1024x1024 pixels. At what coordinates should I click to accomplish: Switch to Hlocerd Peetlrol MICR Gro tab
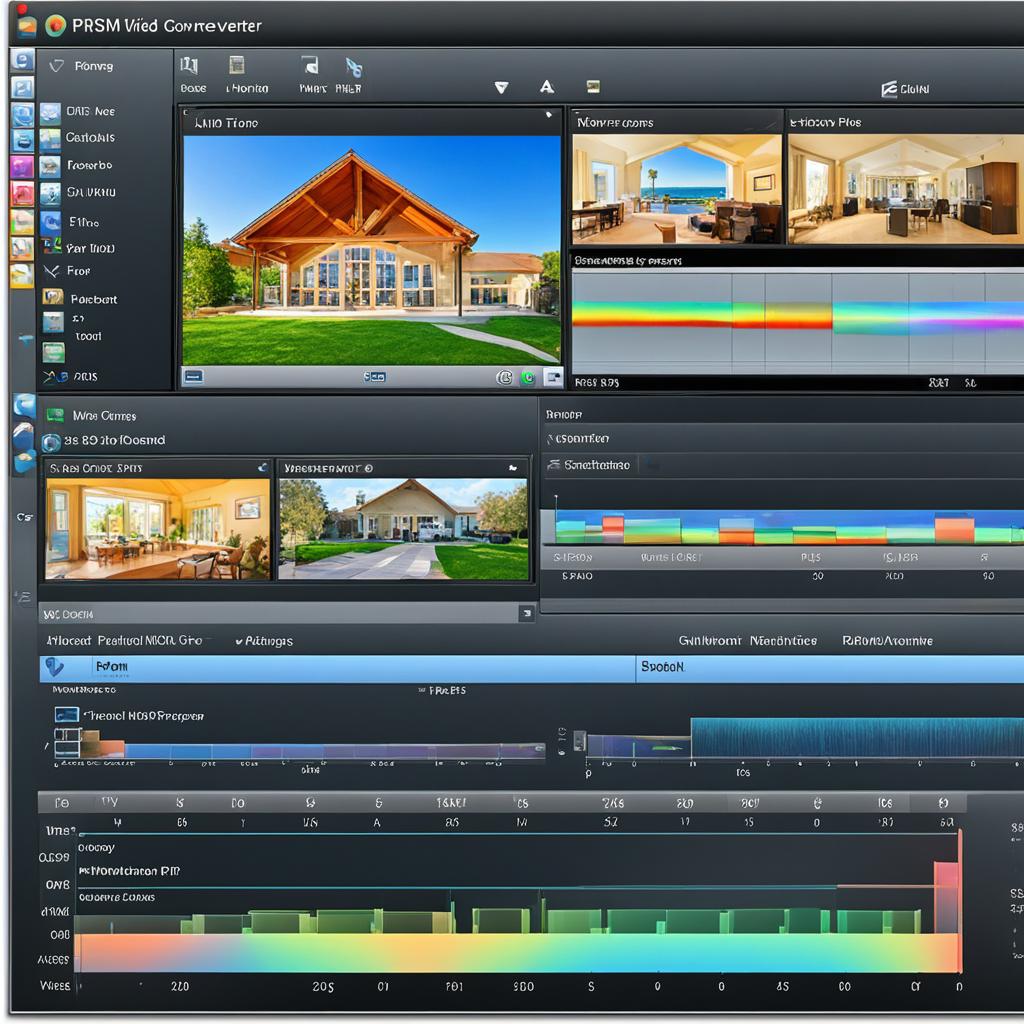(124, 641)
